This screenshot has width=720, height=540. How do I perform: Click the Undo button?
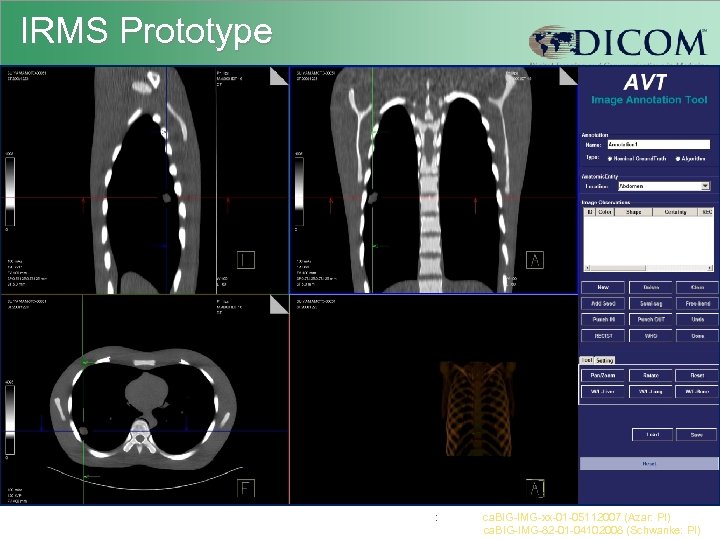(698, 320)
